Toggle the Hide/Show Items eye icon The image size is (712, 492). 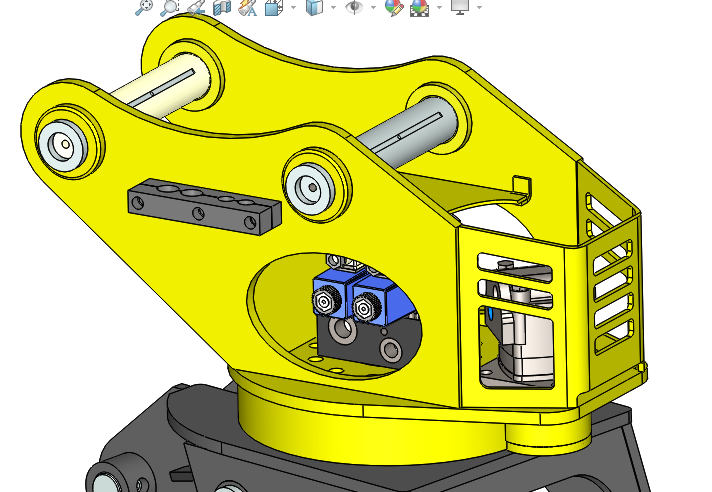pyautogui.click(x=354, y=7)
